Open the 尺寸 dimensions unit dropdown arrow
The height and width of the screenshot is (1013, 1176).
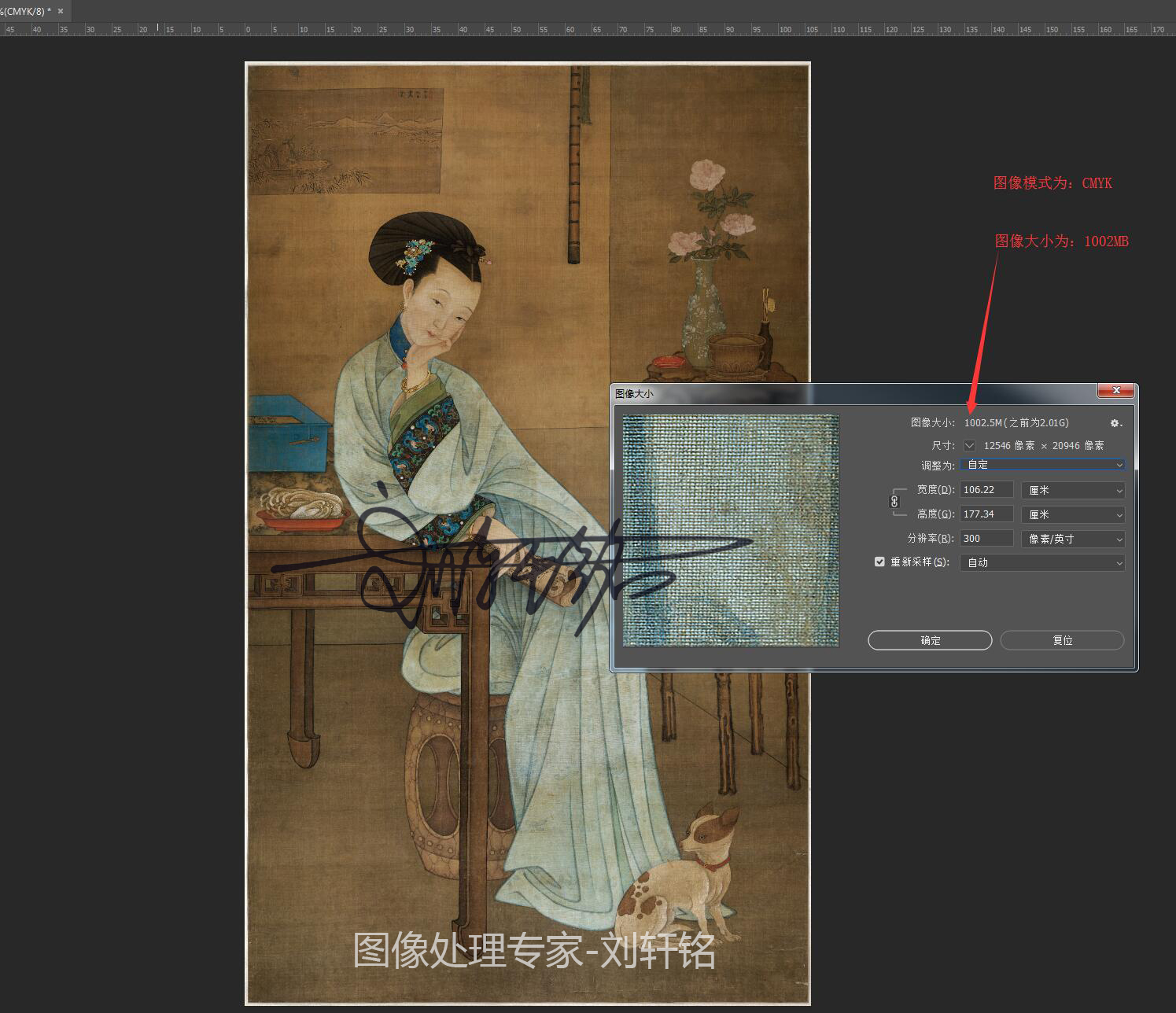(970, 445)
